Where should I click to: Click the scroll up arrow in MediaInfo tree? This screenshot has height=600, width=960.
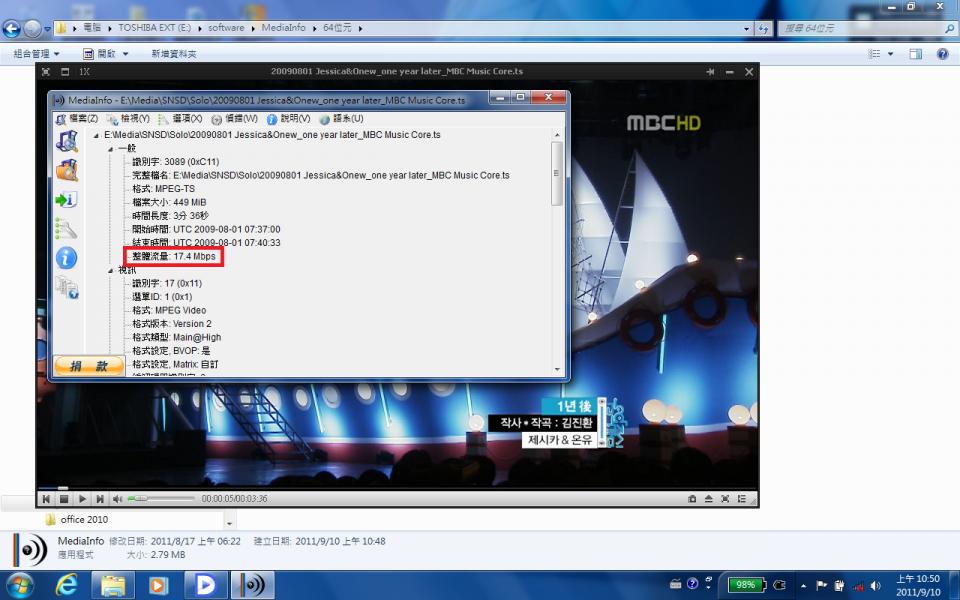pos(557,135)
